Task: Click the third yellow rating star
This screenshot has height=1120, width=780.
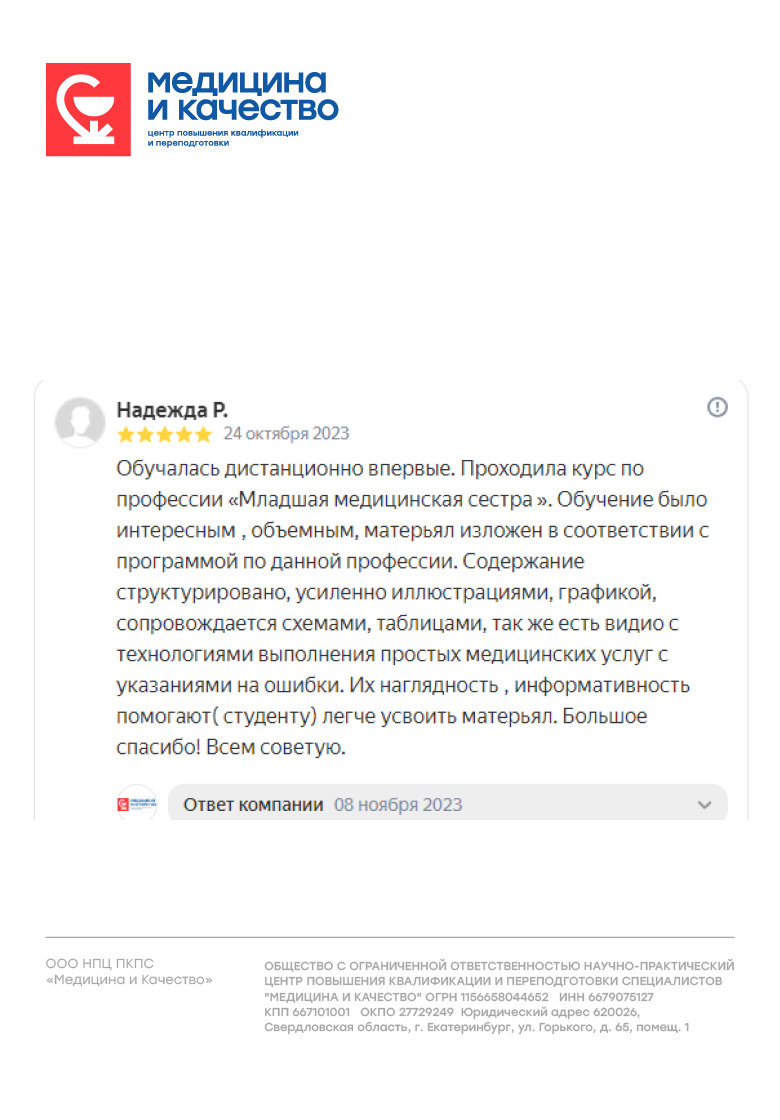Action: point(164,434)
